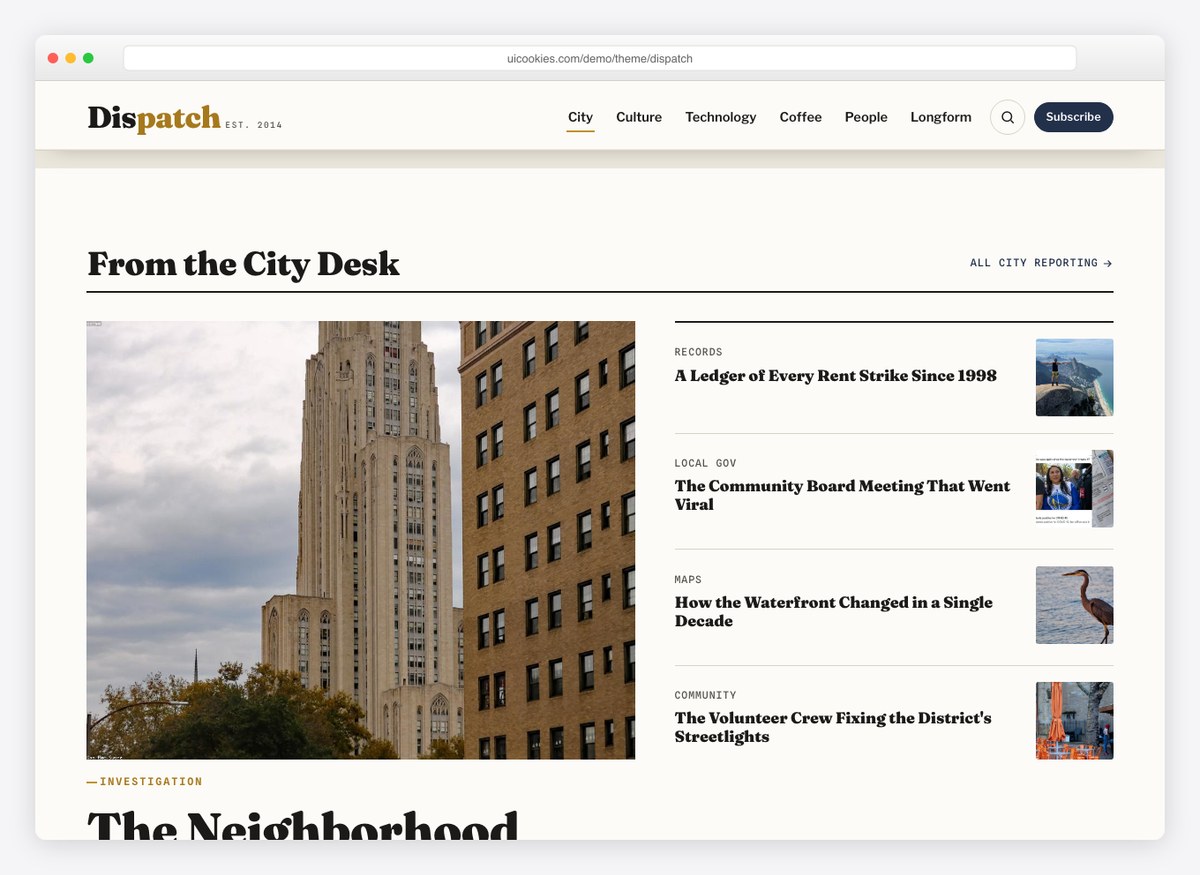Click the RECORDS category label

698,352
